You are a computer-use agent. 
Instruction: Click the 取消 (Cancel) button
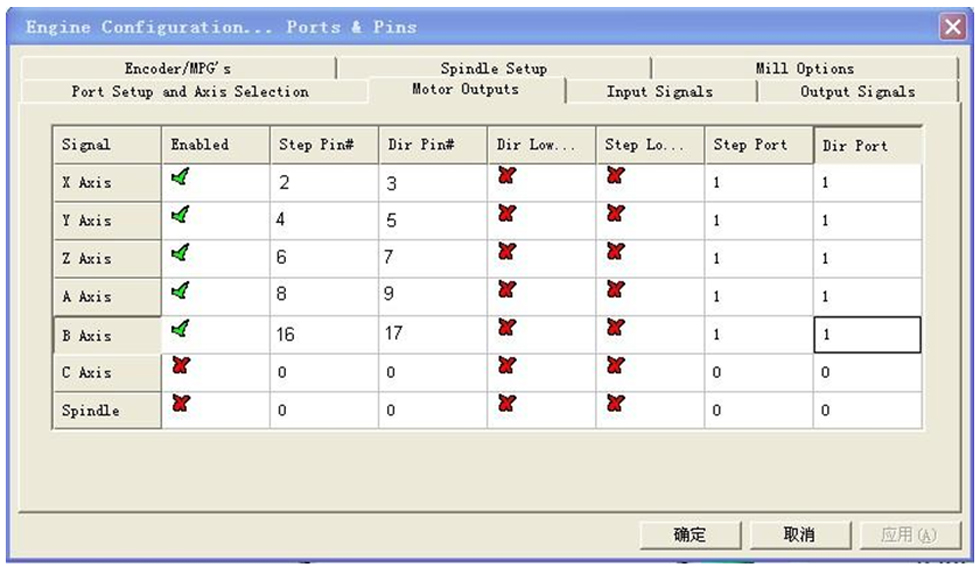tap(799, 535)
